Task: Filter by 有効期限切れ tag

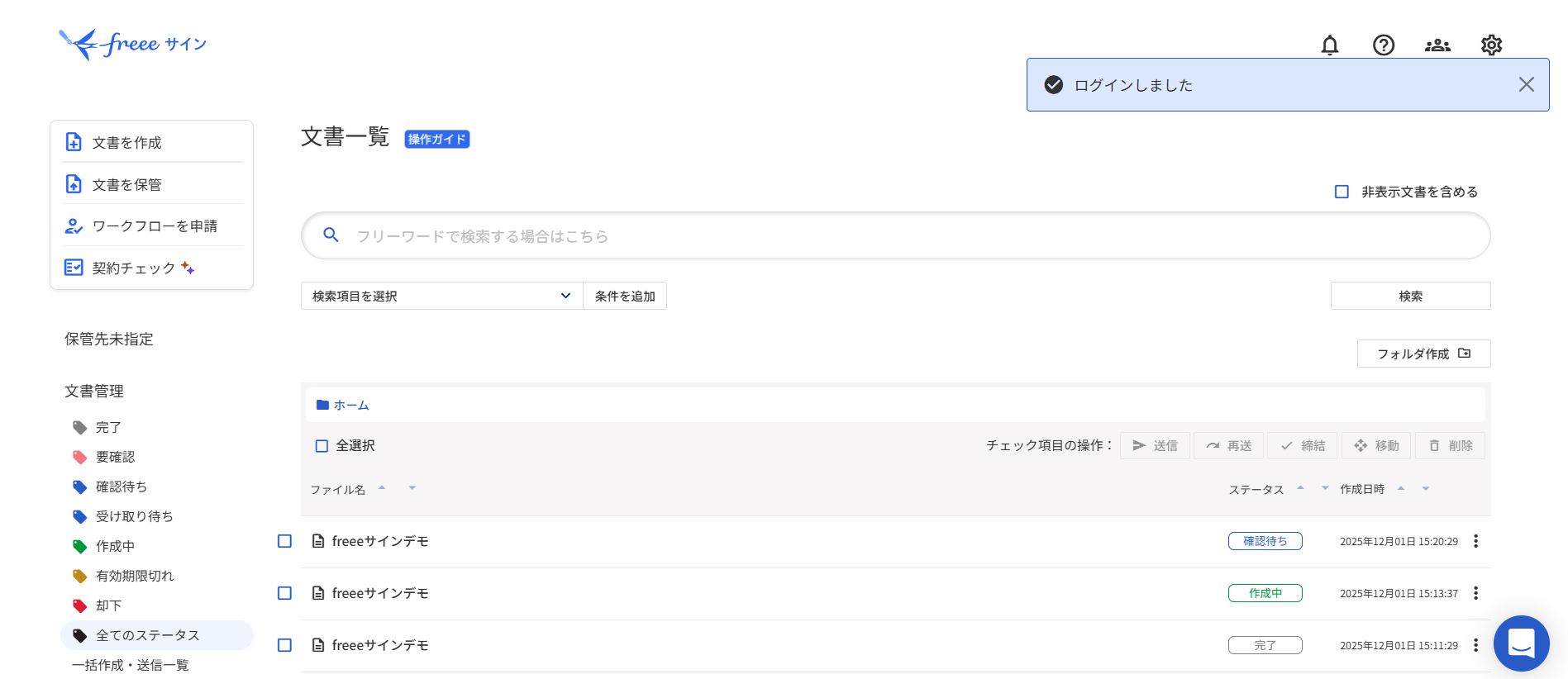Action: tap(135, 576)
